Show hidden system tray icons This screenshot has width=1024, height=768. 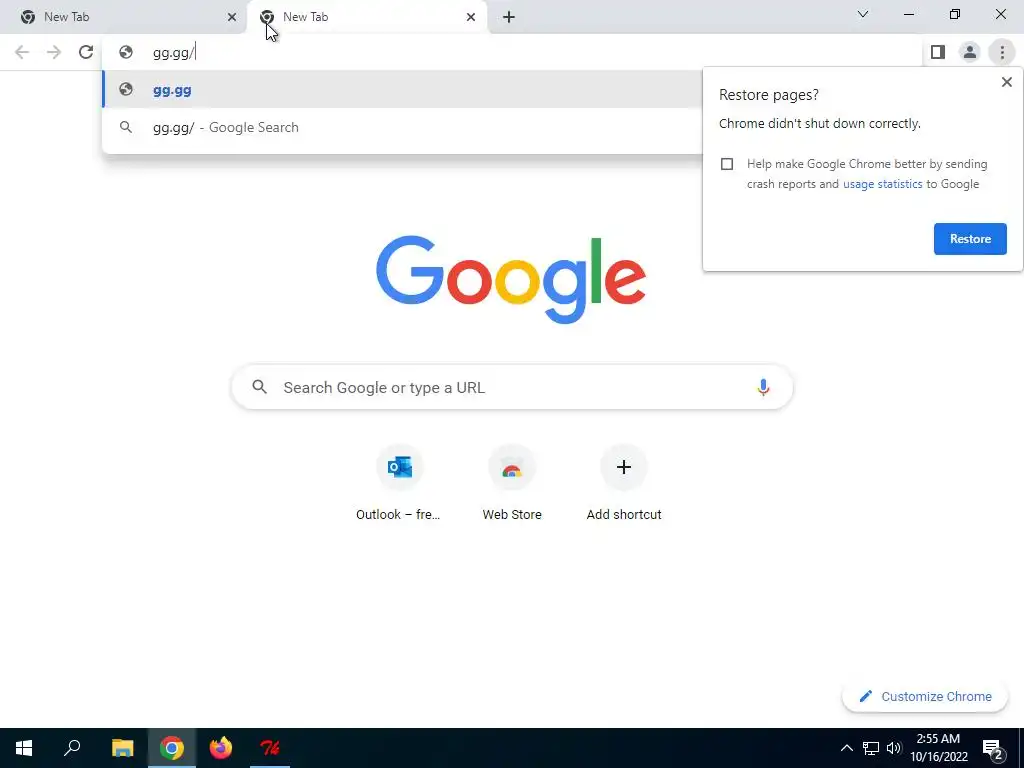pyautogui.click(x=846, y=748)
